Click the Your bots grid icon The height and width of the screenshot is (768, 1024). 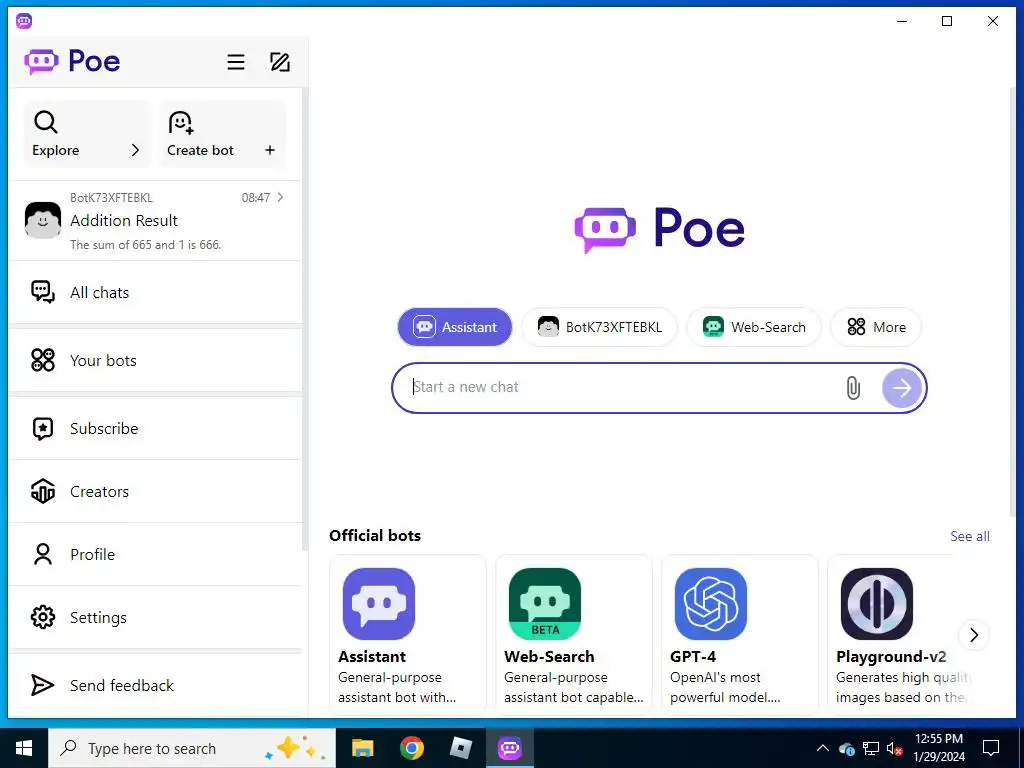click(43, 360)
